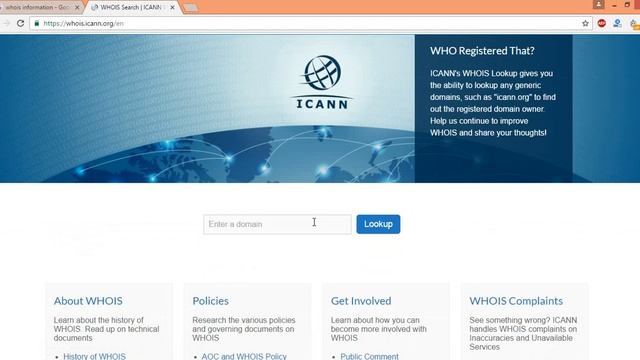Follow the Public Comment link
The width and height of the screenshot is (640, 360).
pyautogui.click(x=369, y=356)
